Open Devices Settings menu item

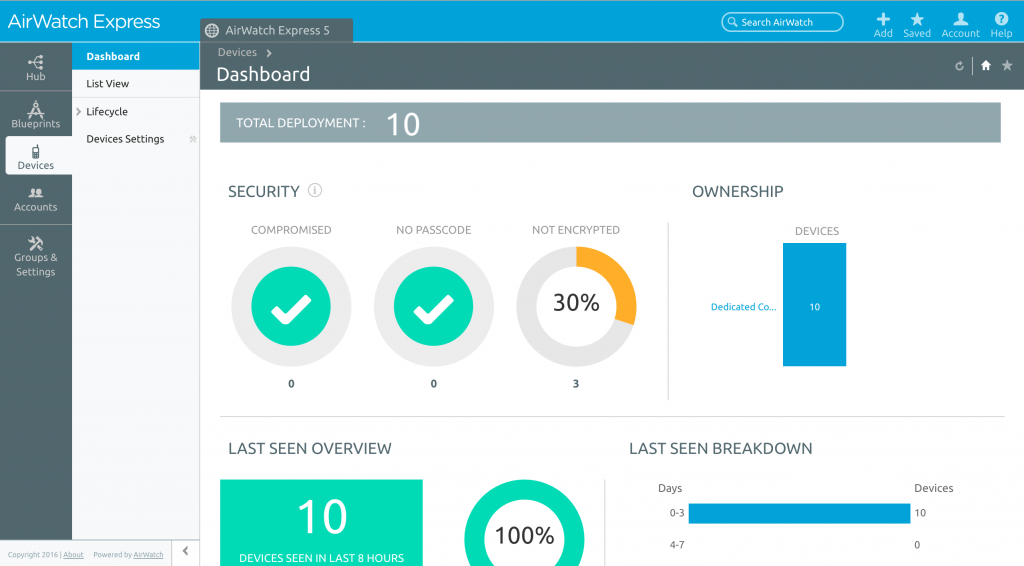(125, 139)
